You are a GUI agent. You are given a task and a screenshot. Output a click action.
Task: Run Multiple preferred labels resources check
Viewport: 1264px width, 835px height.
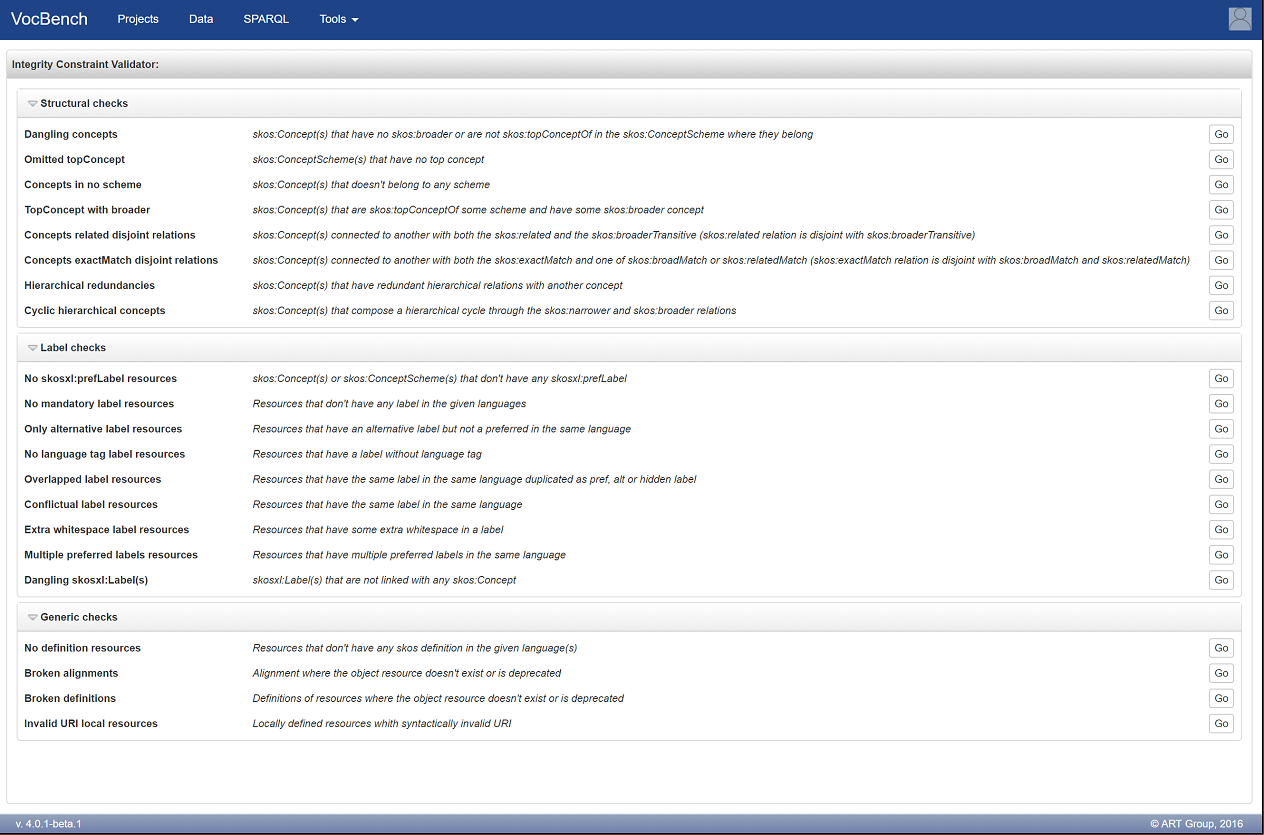tap(1221, 554)
